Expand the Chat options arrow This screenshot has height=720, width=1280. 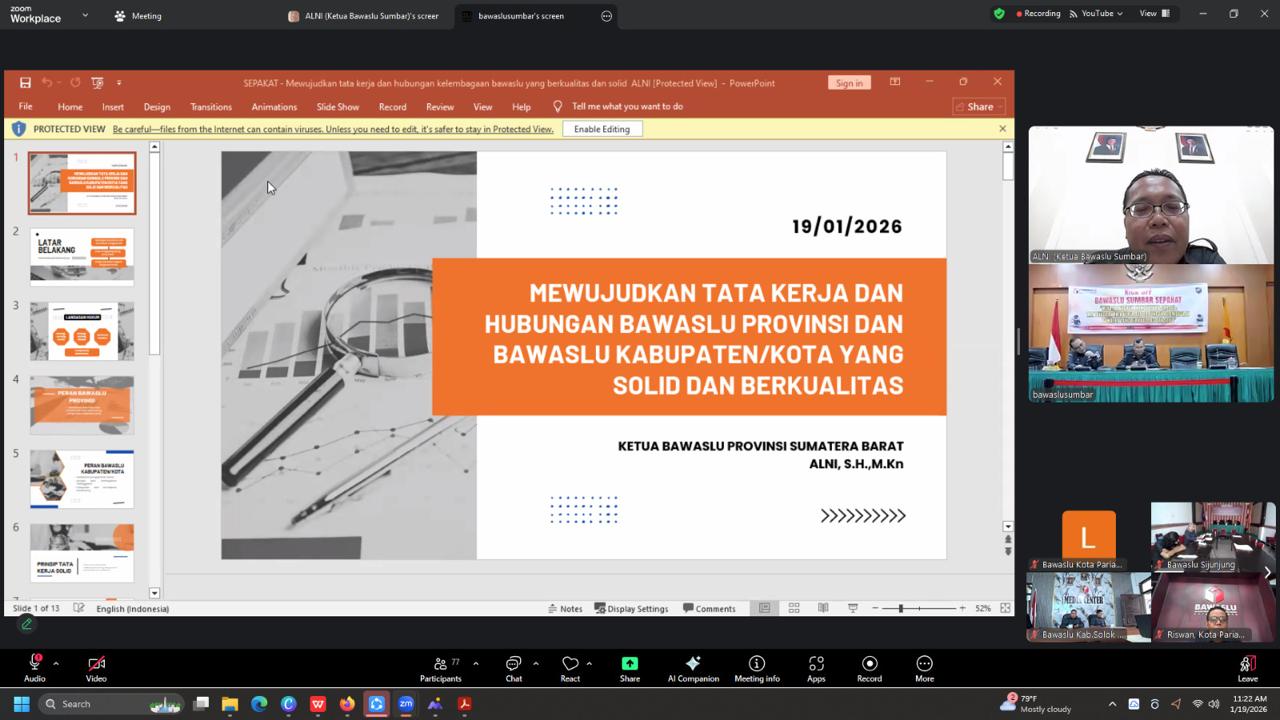tap(536, 663)
